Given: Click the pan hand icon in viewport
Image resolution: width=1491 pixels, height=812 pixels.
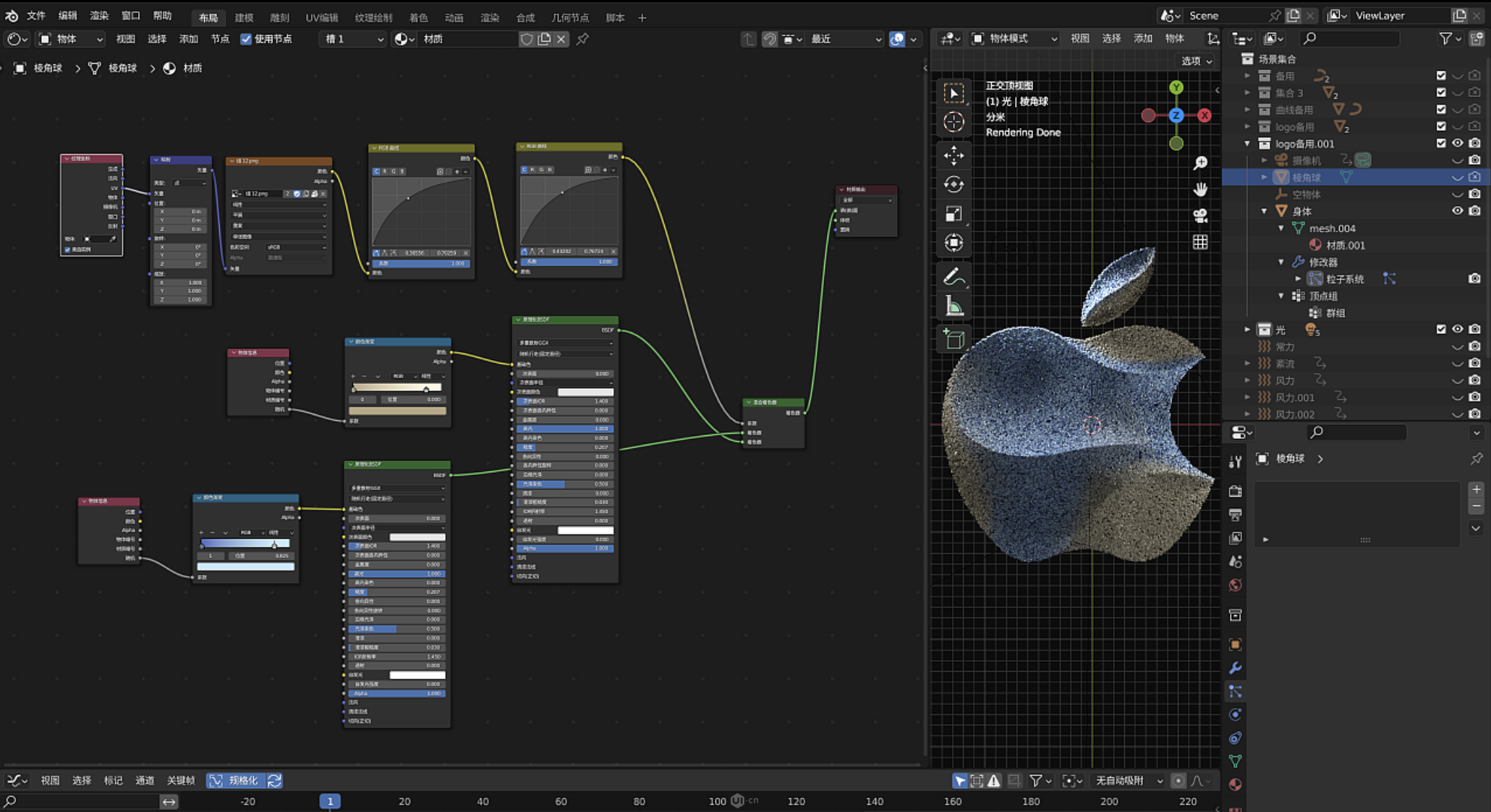Looking at the screenshot, I should tap(1200, 189).
